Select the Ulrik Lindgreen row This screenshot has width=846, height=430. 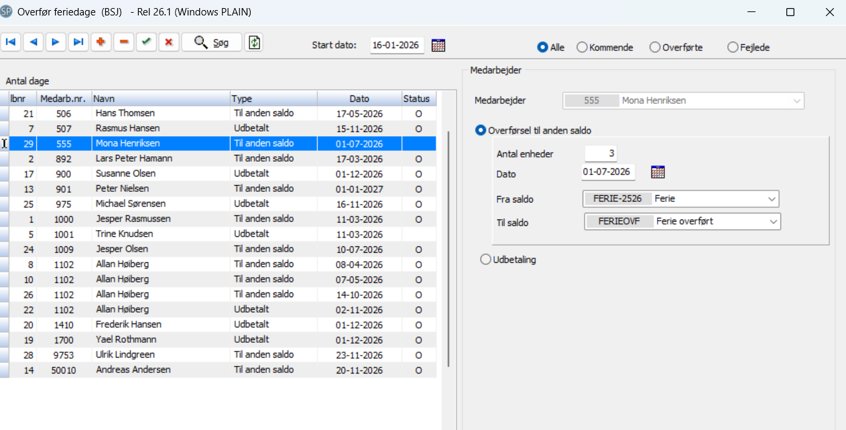[x=218, y=355]
